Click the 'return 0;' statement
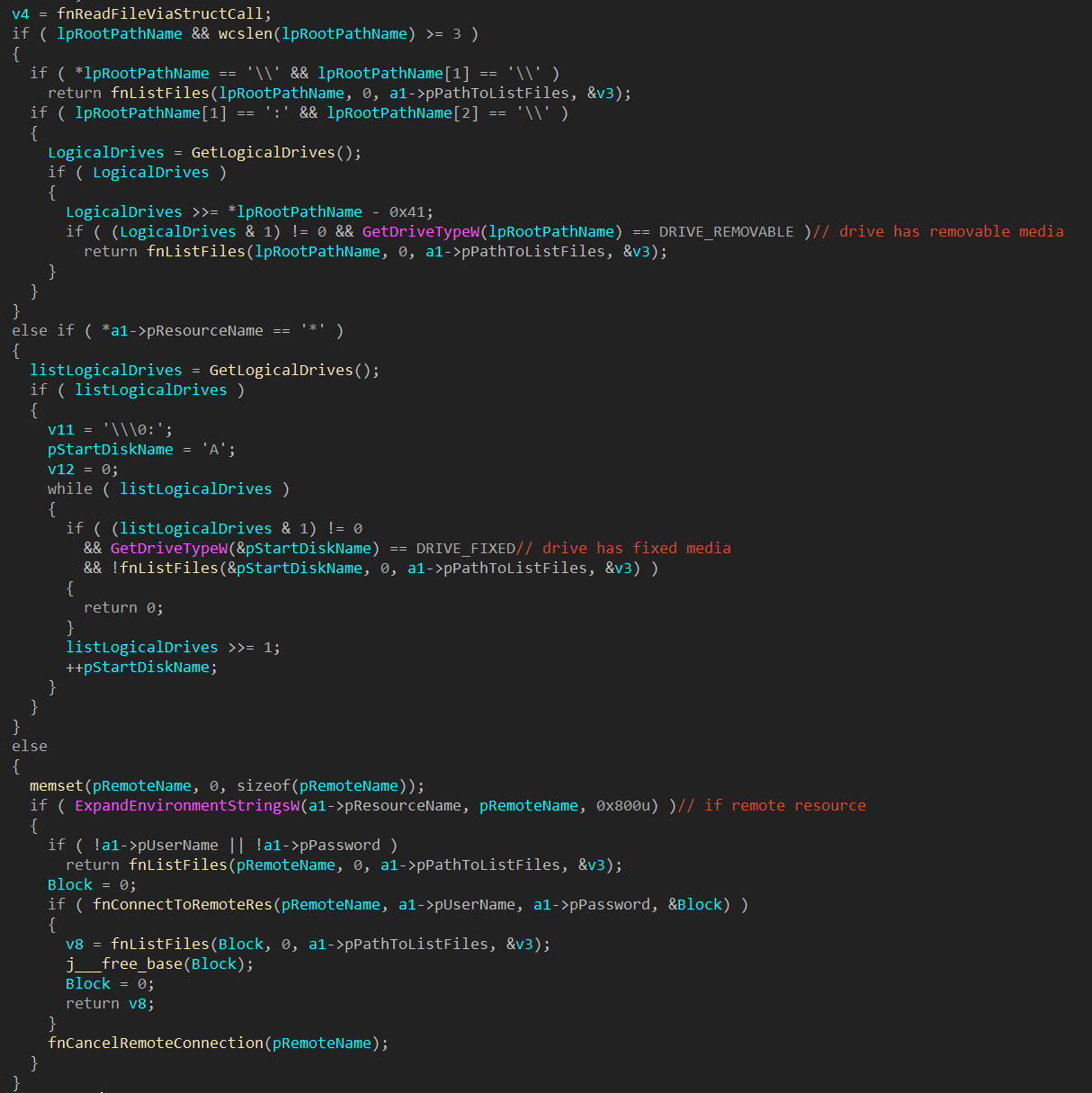Screen dimensions: 1092x1093 coord(124,607)
